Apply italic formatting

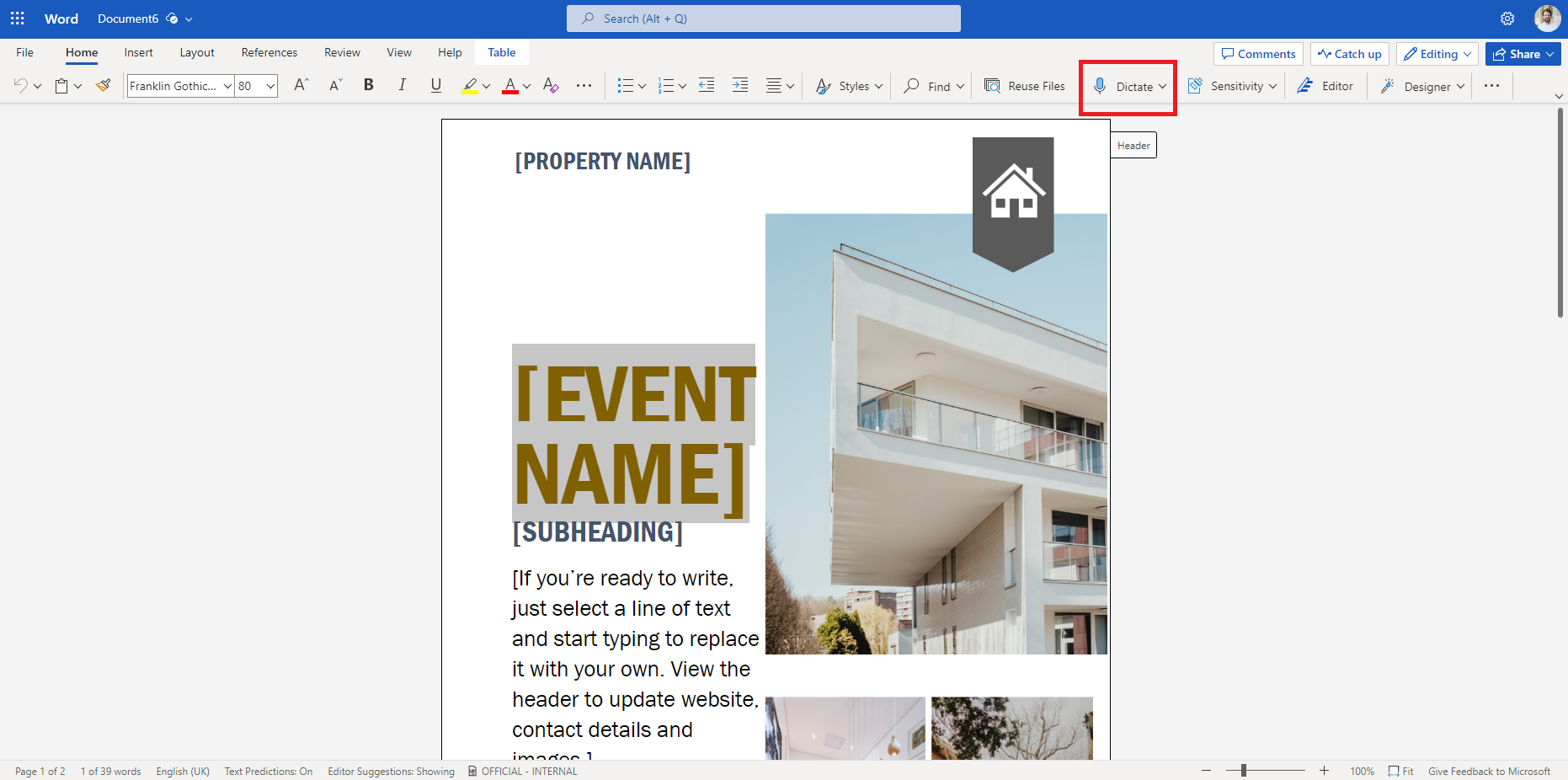pyautogui.click(x=402, y=84)
